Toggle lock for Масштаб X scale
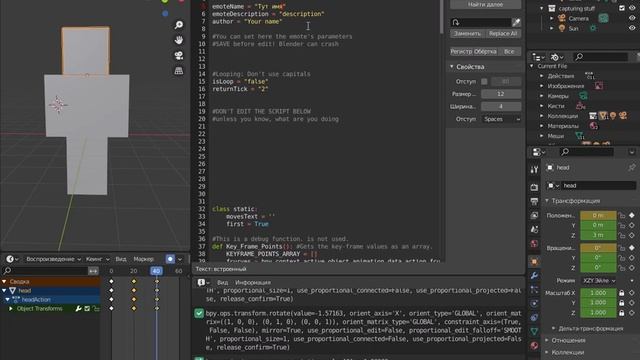The image size is (640, 360). click(621, 293)
